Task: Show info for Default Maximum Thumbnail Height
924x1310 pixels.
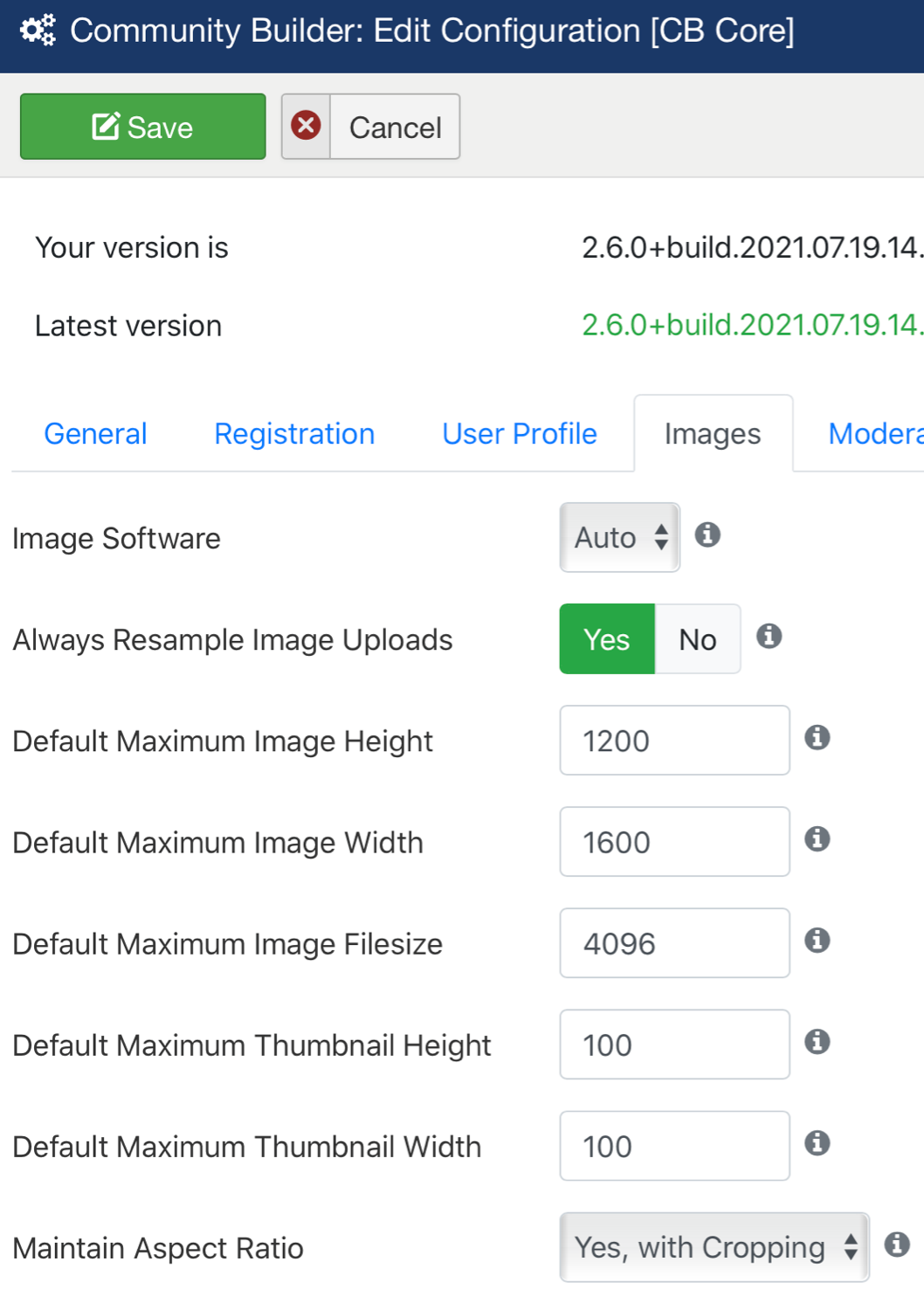Action: pos(817,1041)
